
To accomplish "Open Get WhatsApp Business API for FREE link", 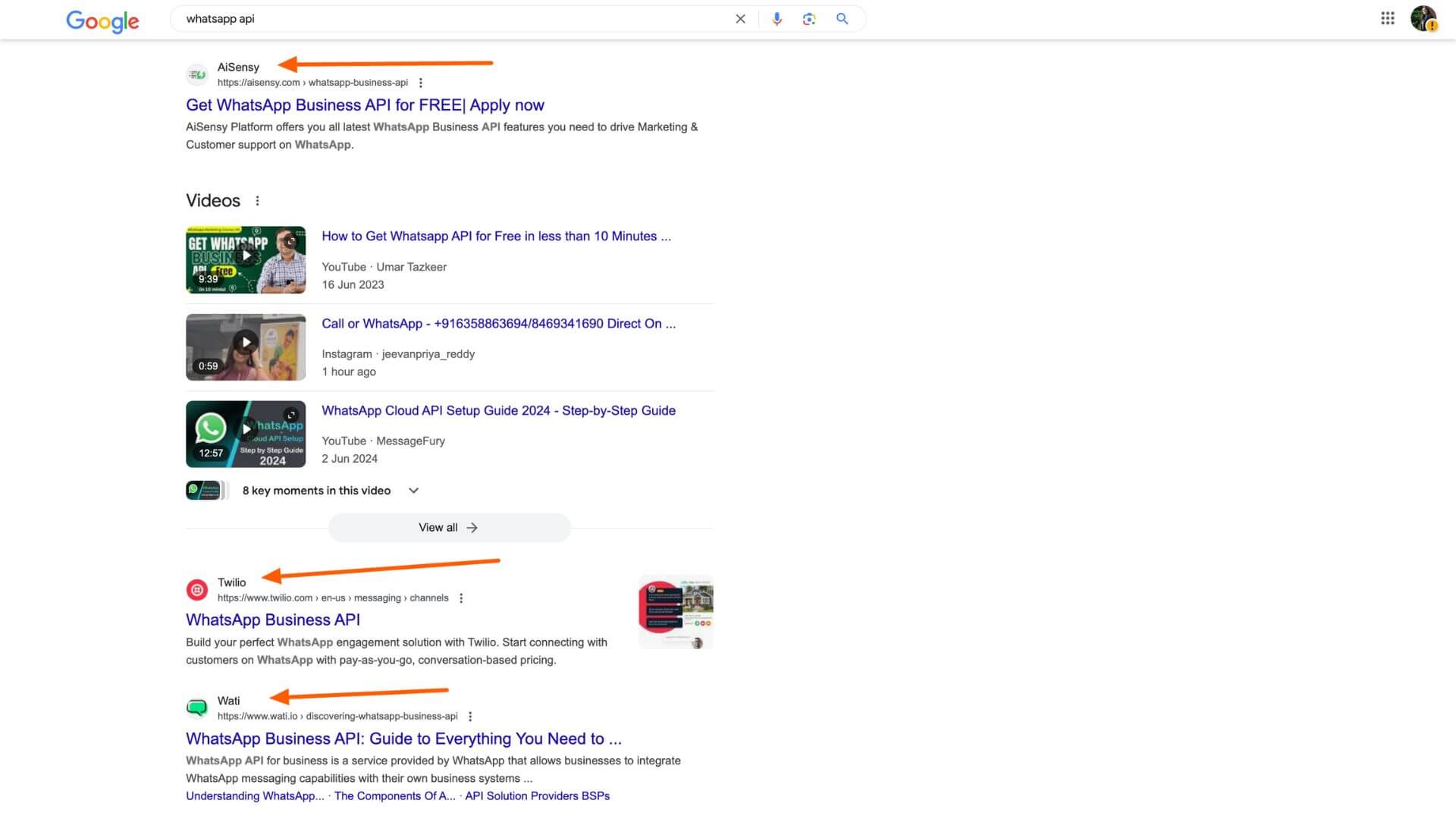I will (365, 105).
